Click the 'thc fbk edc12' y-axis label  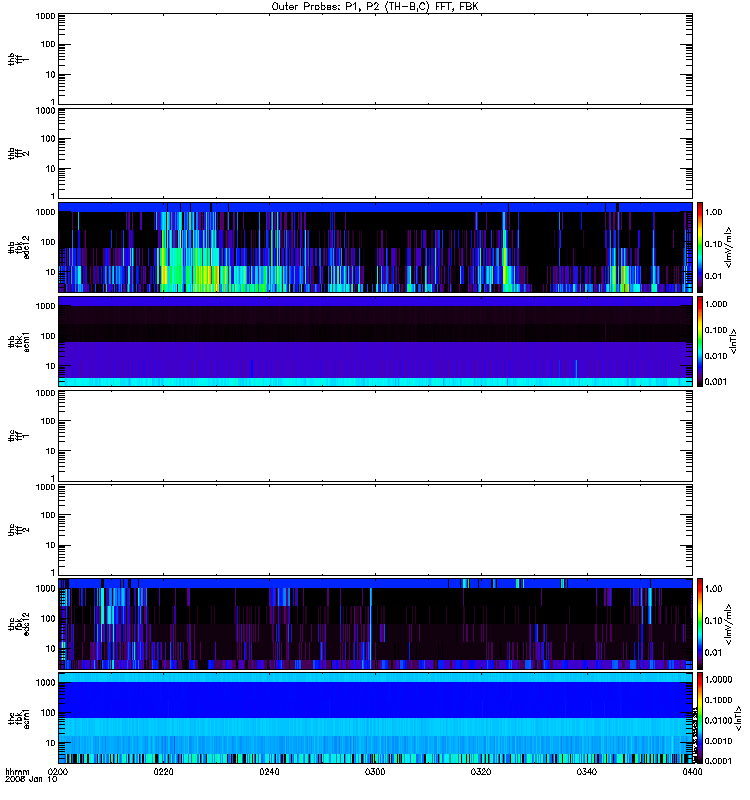(x=19, y=623)
